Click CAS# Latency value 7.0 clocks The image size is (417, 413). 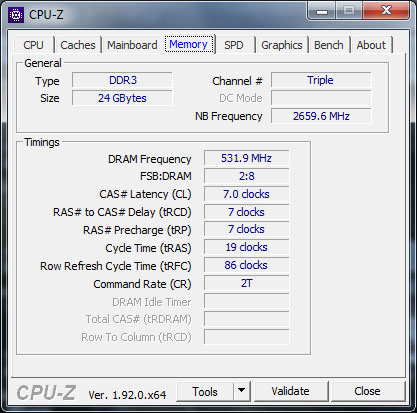click(x=247, y=194)
